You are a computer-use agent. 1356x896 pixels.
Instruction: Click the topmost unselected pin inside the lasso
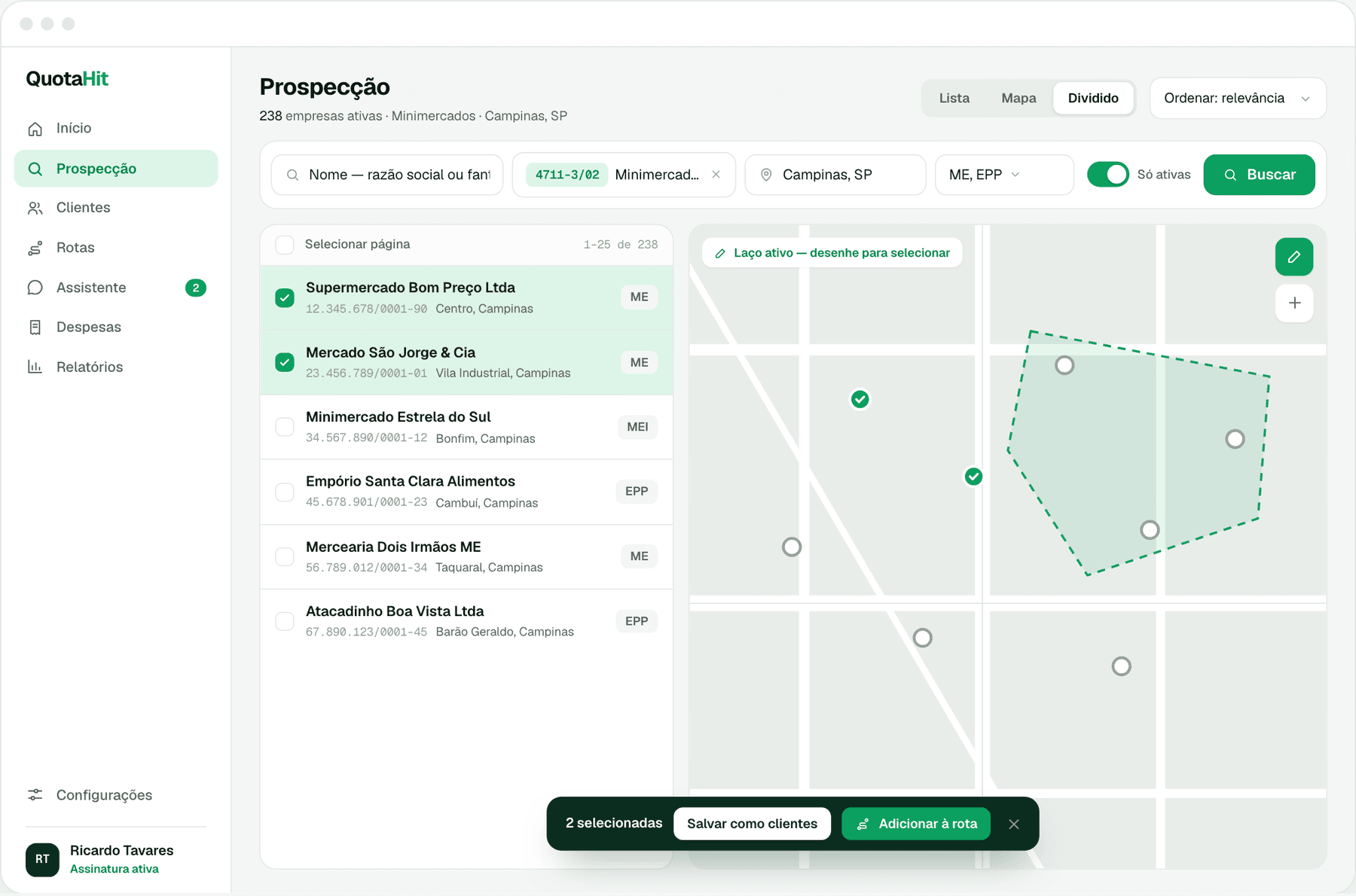pyautogui.click(x=1064, y=365)
